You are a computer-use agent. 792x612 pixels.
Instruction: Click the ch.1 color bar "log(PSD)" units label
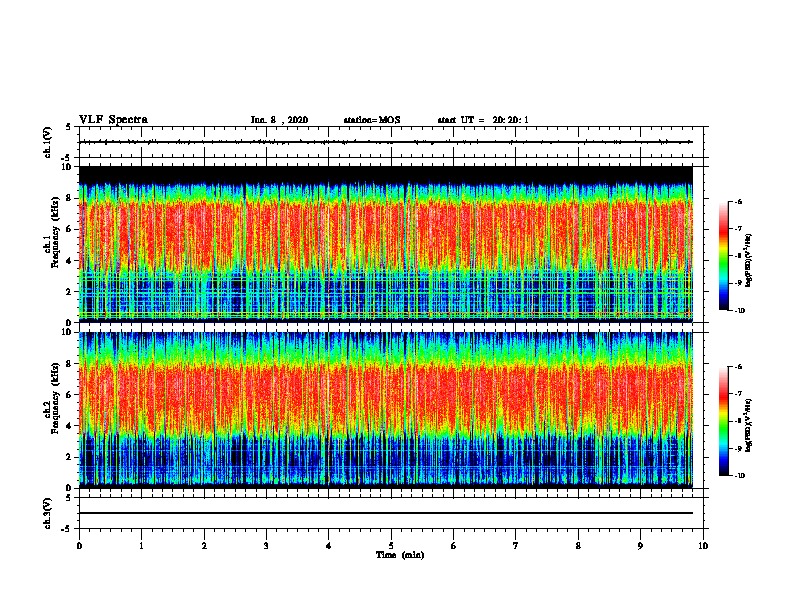click(x=749, y=261)
